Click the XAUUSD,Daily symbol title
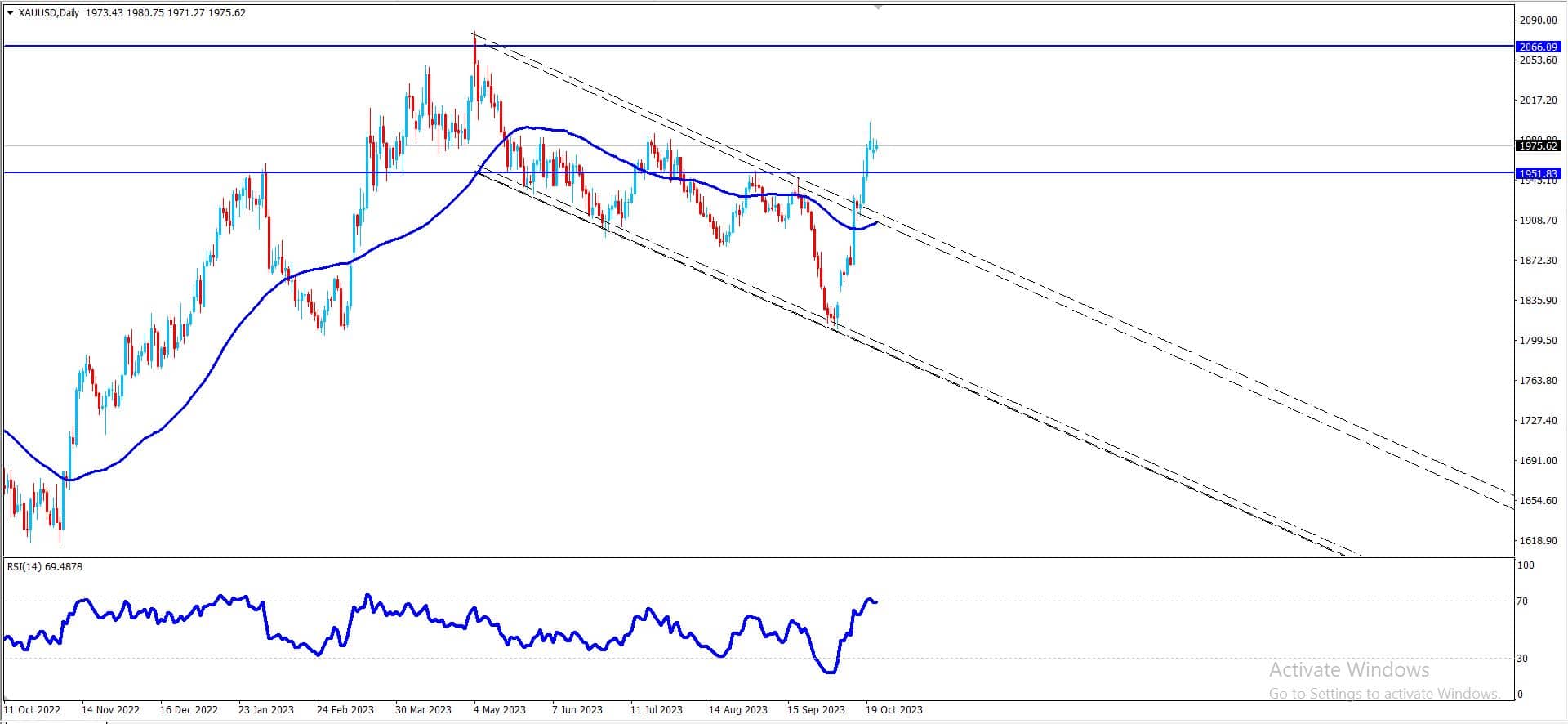The image size is (1568, 724). 49,12
